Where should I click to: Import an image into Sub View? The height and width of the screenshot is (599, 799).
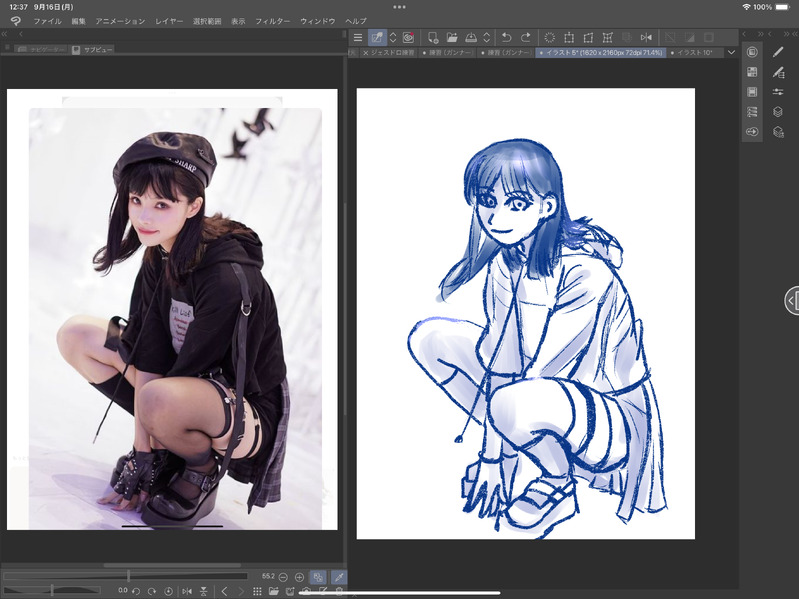pos(274,591)
